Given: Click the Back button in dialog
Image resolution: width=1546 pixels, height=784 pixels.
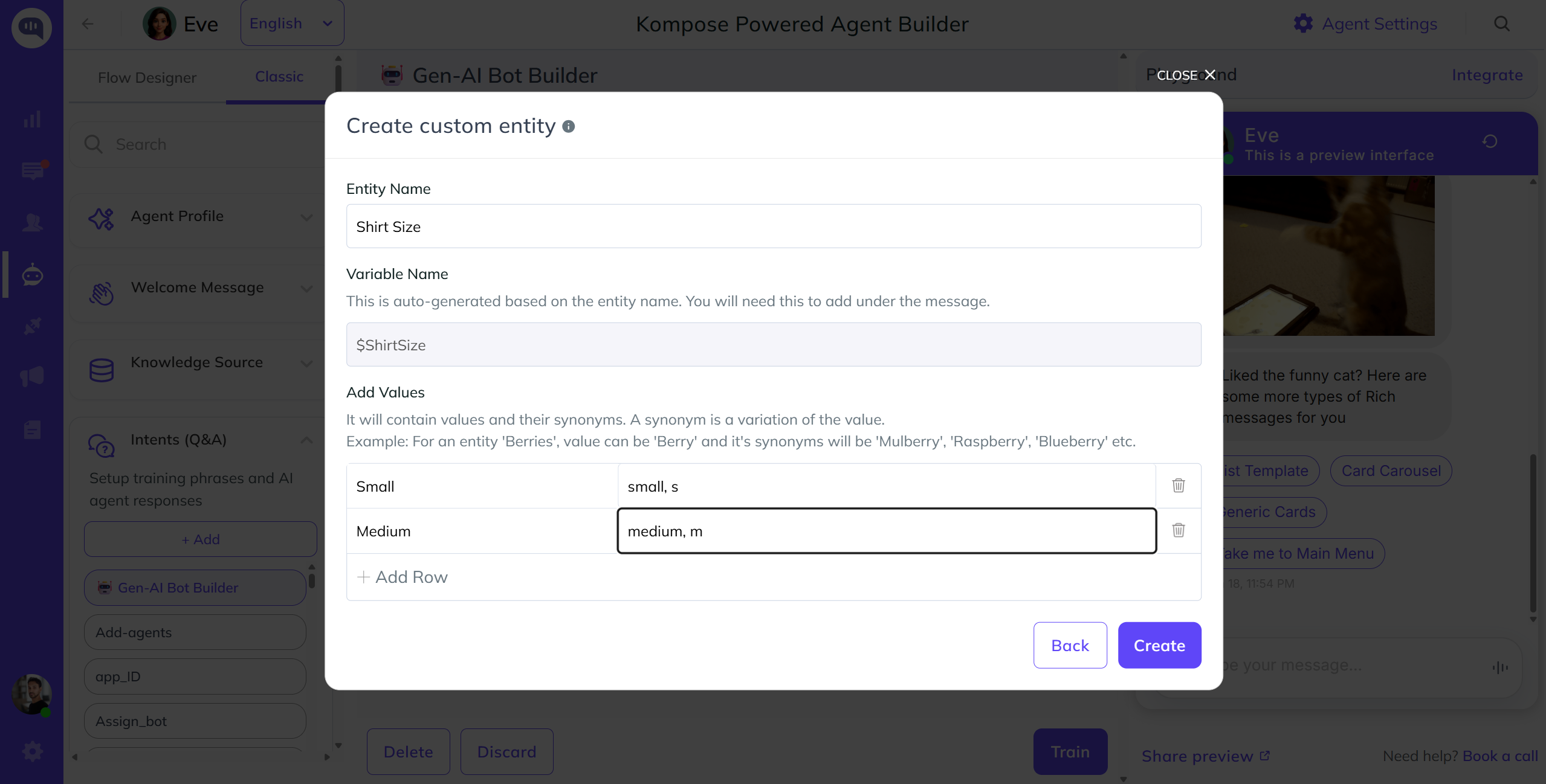Looking at the screenshot, I should point(1070,645).
